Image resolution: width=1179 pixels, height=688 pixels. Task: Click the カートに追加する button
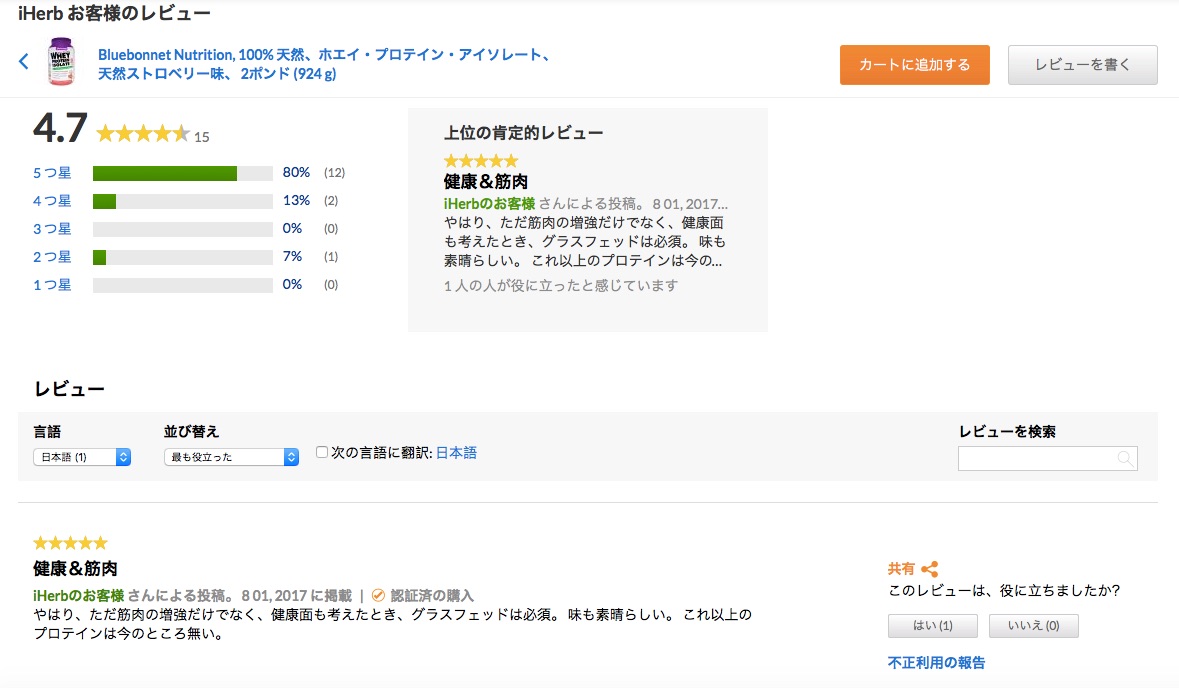pos(914,65)
